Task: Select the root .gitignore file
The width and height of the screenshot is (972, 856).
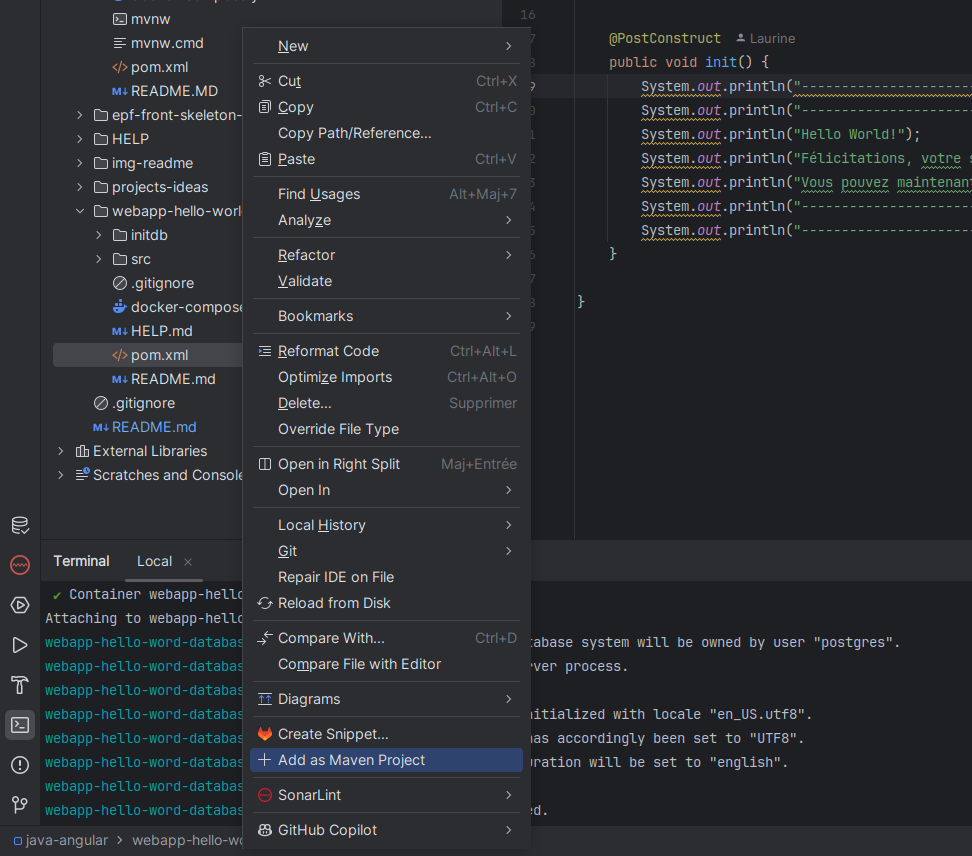Action: point(143,403)
